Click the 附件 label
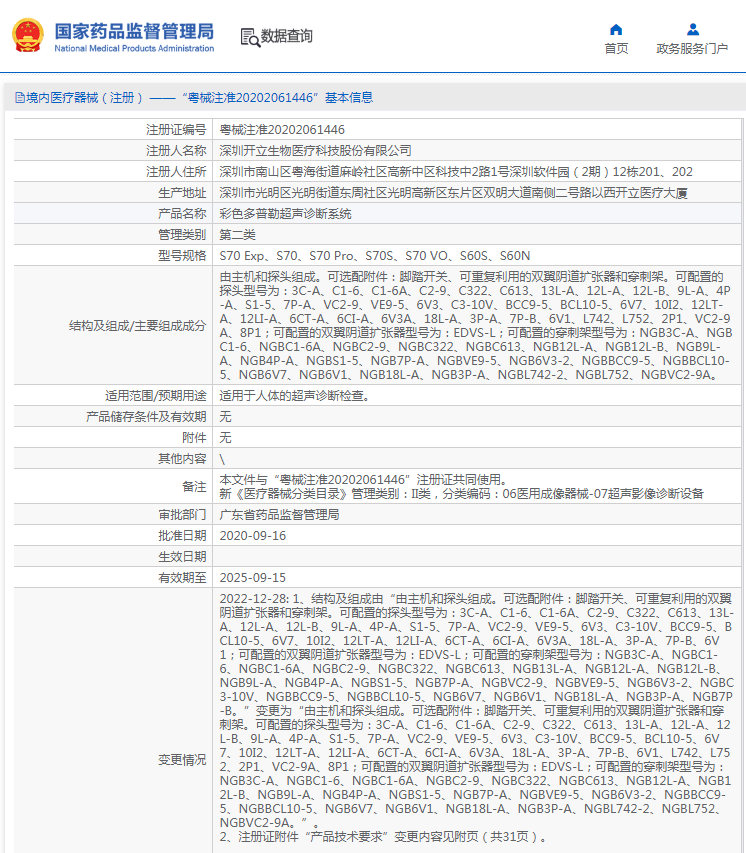746x853 pixels. (x=194, y=438)
